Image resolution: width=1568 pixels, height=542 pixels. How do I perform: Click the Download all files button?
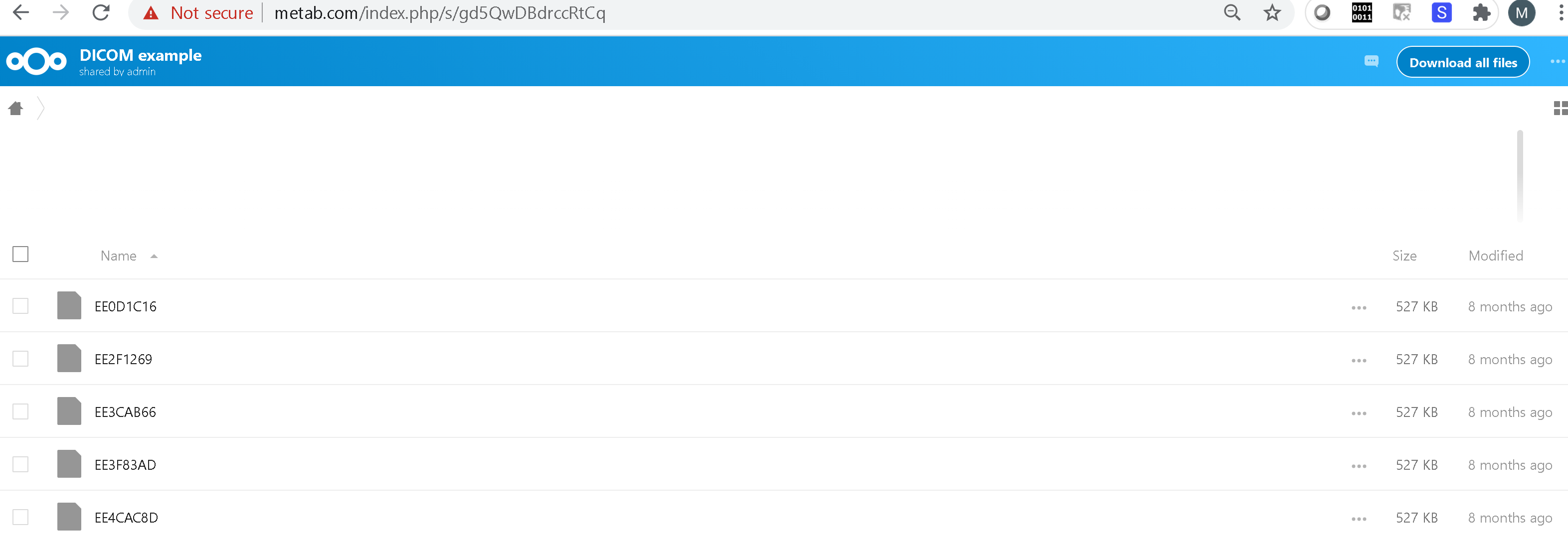click(1463, 61)
